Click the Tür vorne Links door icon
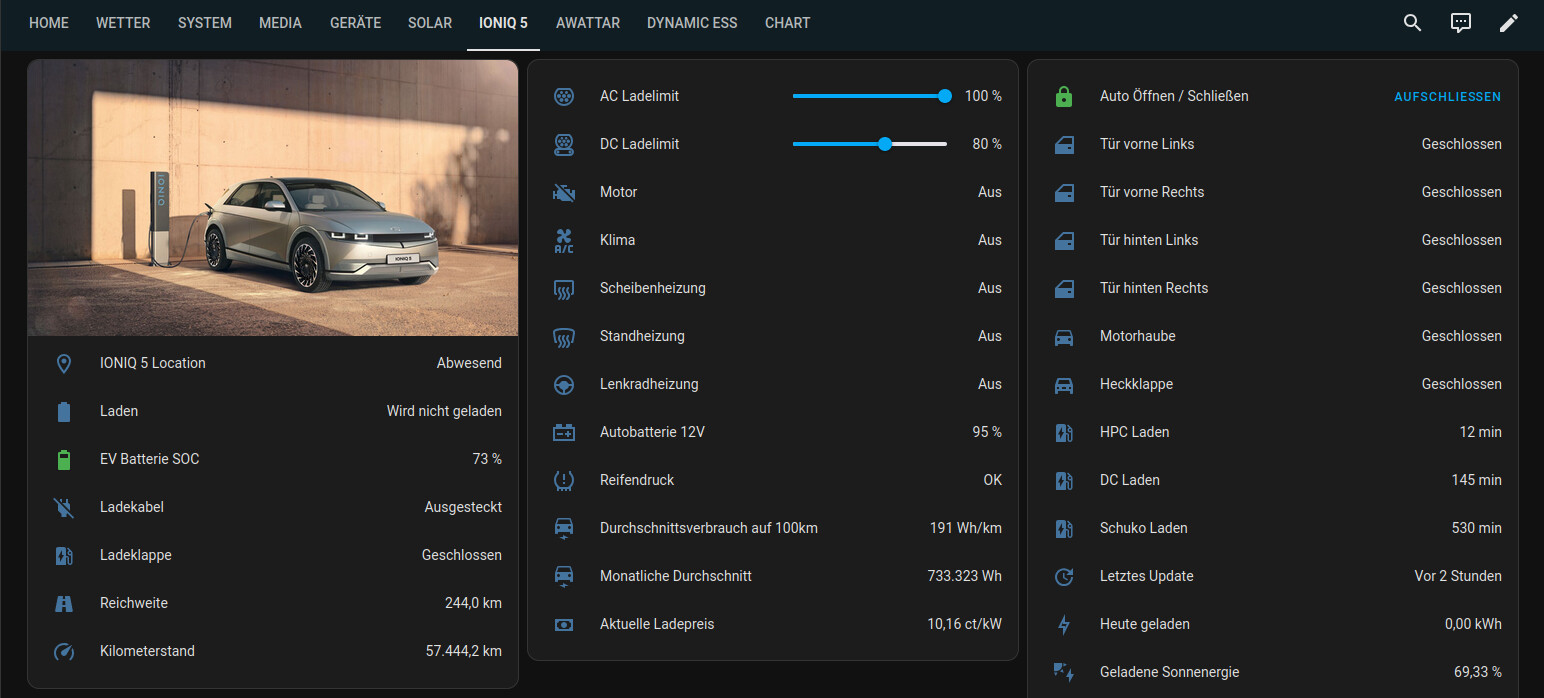The image size is (1544, 698). pyautogui.click(x=1064, y=145)
